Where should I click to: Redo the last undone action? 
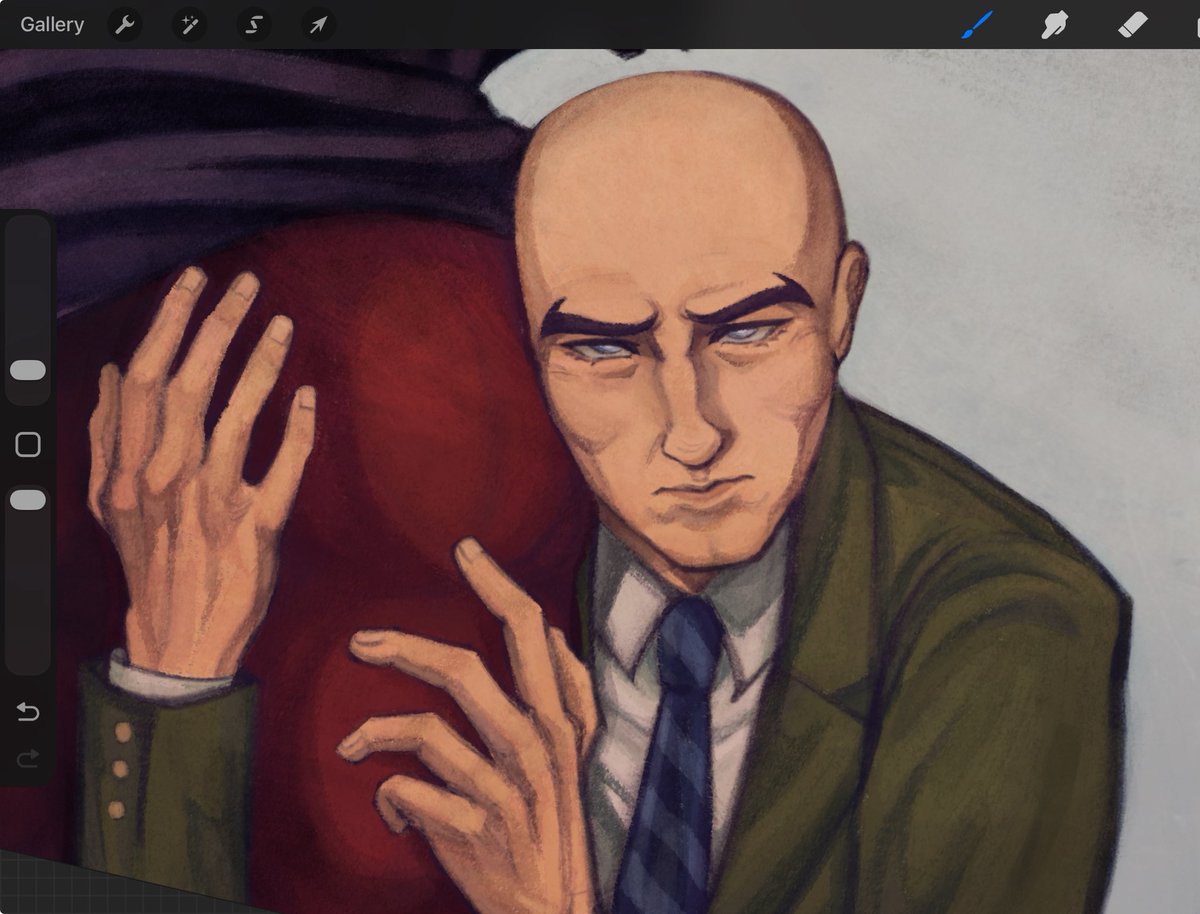point(28,761)
